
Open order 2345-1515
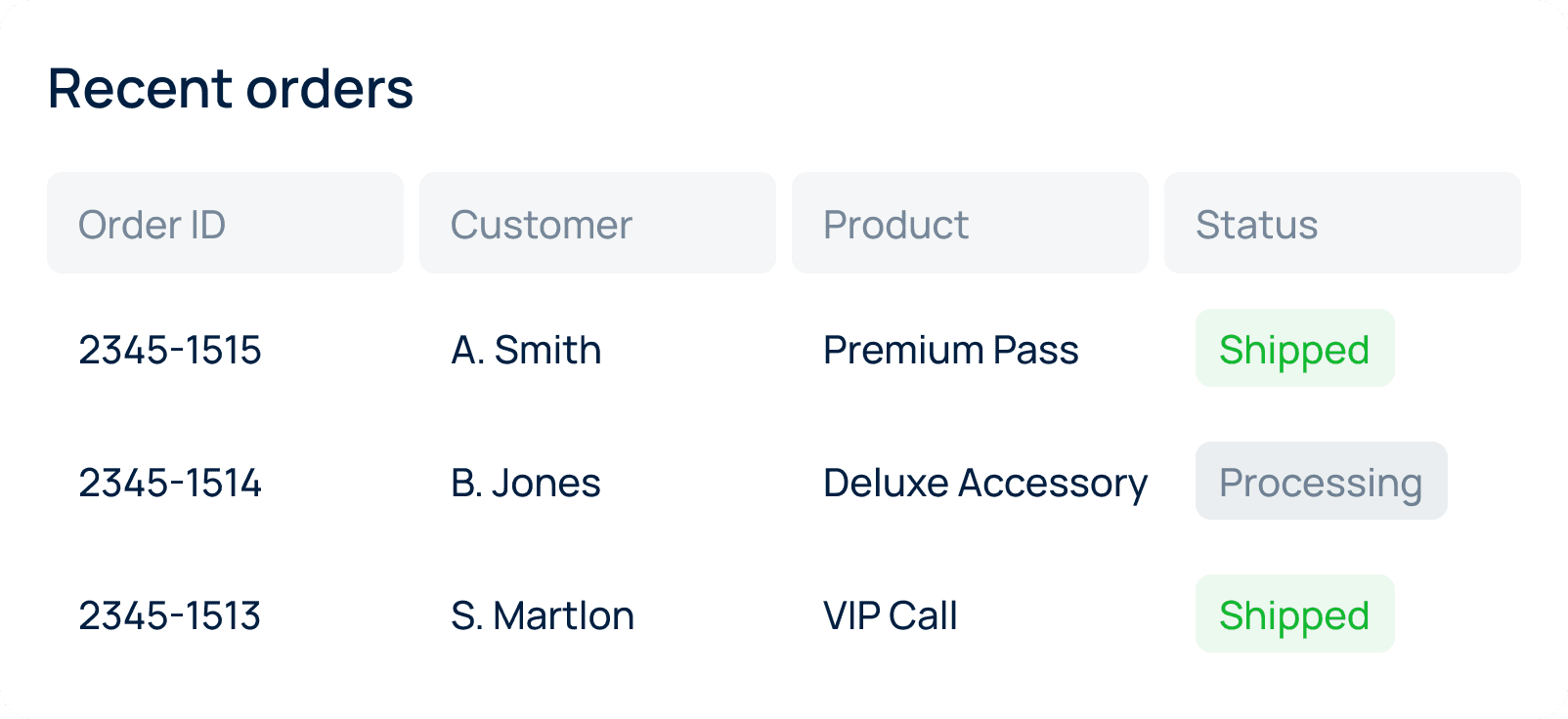[170, 350]
